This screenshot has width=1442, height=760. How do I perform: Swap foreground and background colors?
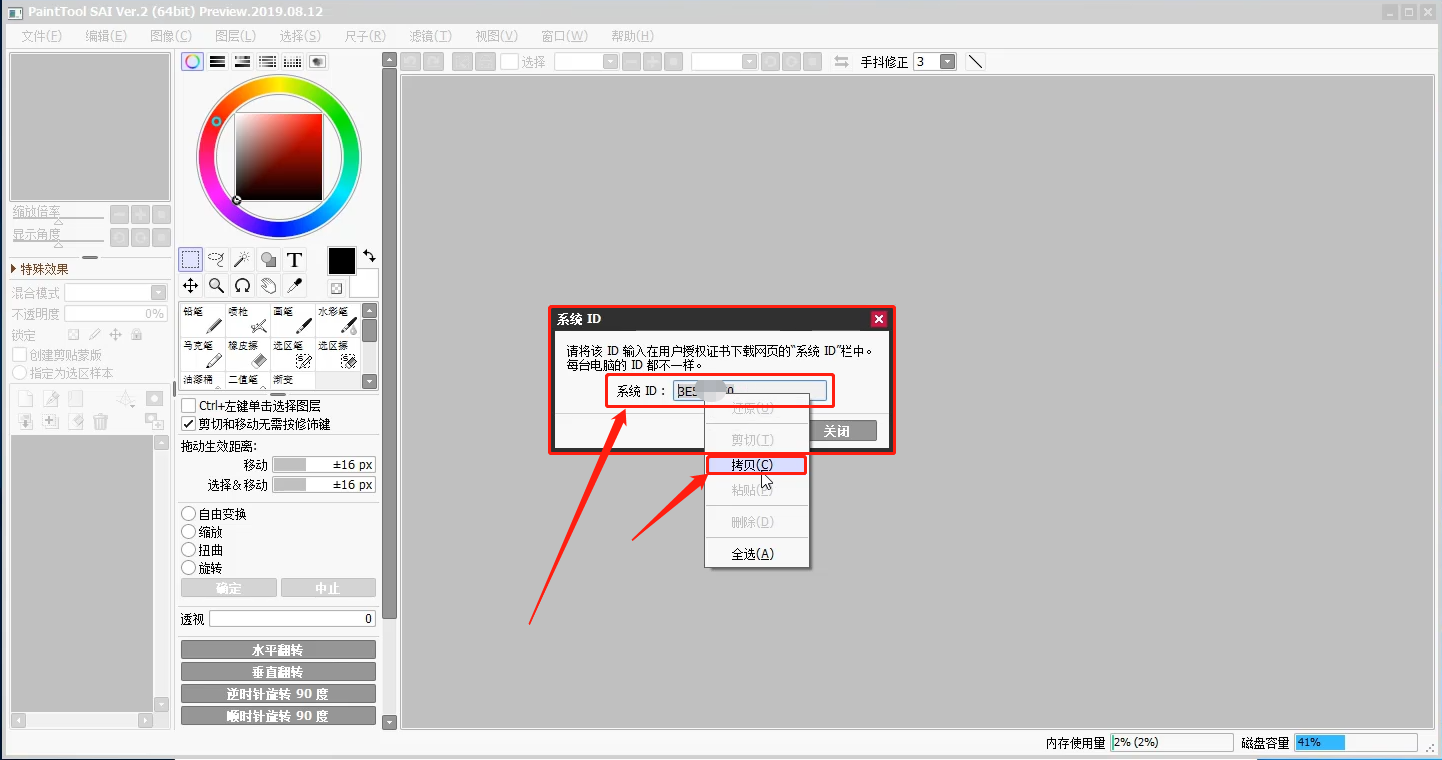369,256
